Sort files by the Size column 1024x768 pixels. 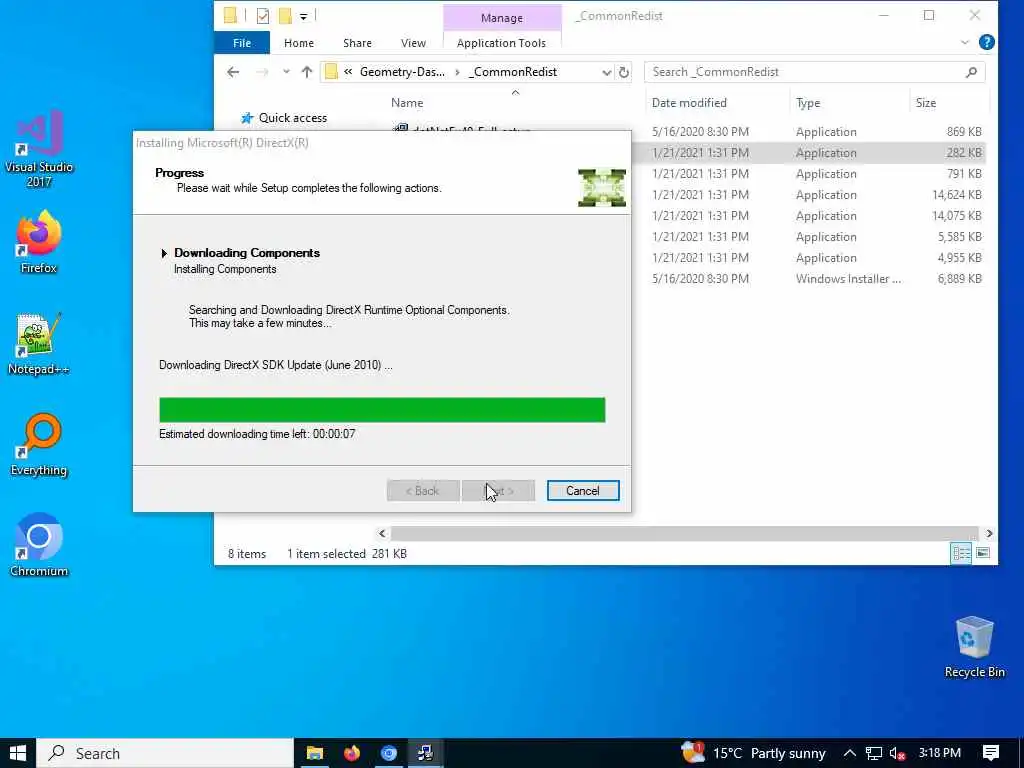click(925, 103)
